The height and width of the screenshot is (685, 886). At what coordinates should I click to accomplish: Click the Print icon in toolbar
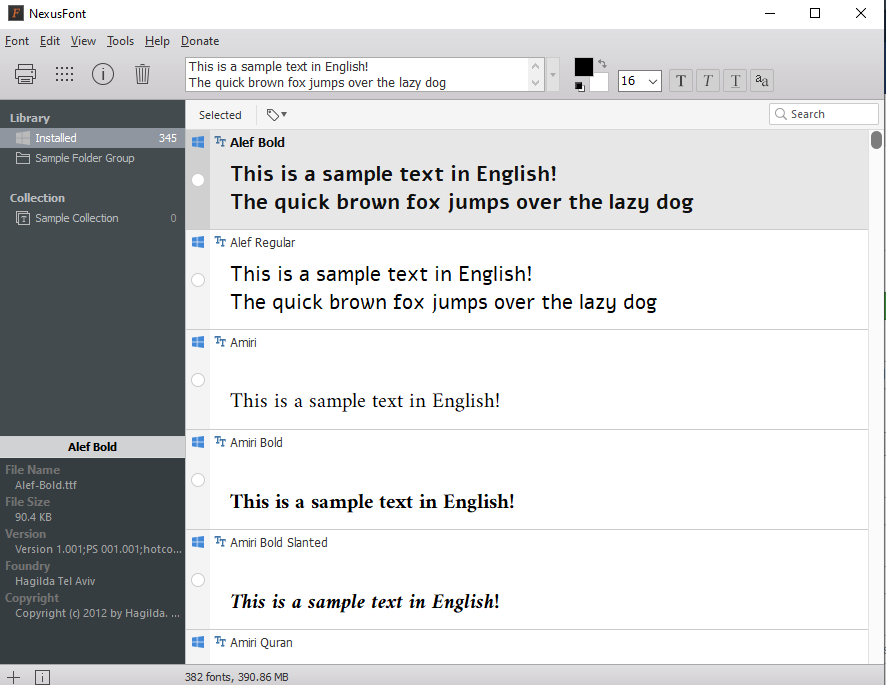[25, 74]
